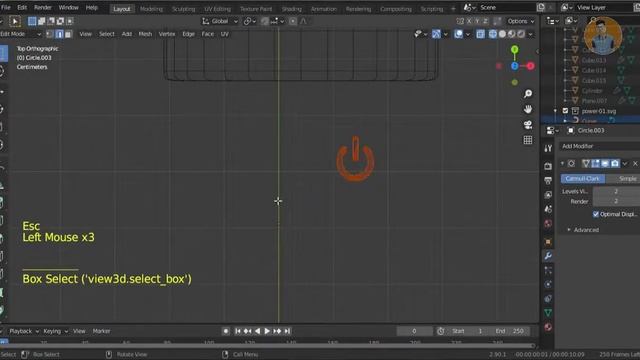Open the Window menu

[x=68, y=8]
